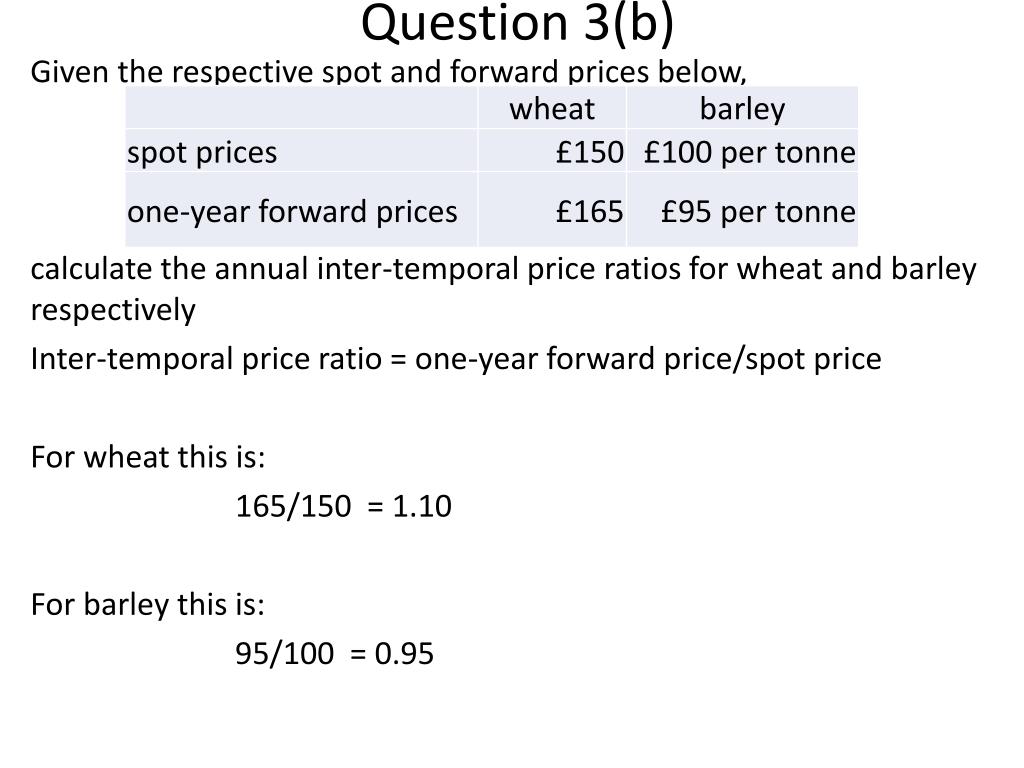
Task: Click the 1.10 wheat ratio result
Action: 422,506
